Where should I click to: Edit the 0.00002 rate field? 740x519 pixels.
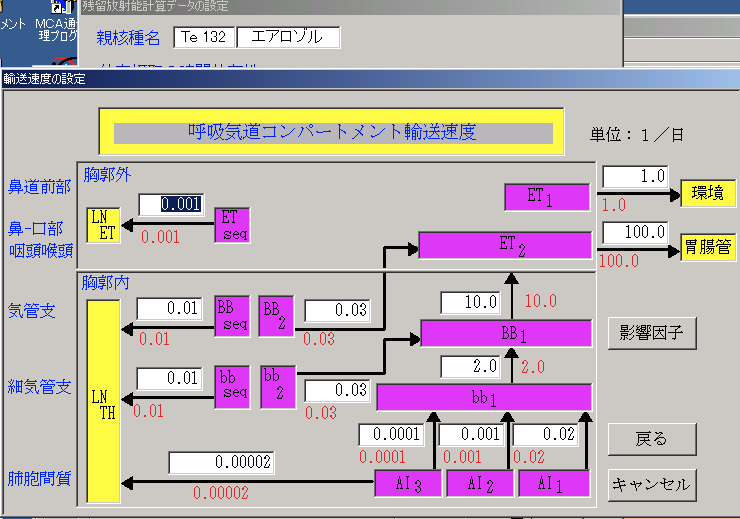(221, 463)
